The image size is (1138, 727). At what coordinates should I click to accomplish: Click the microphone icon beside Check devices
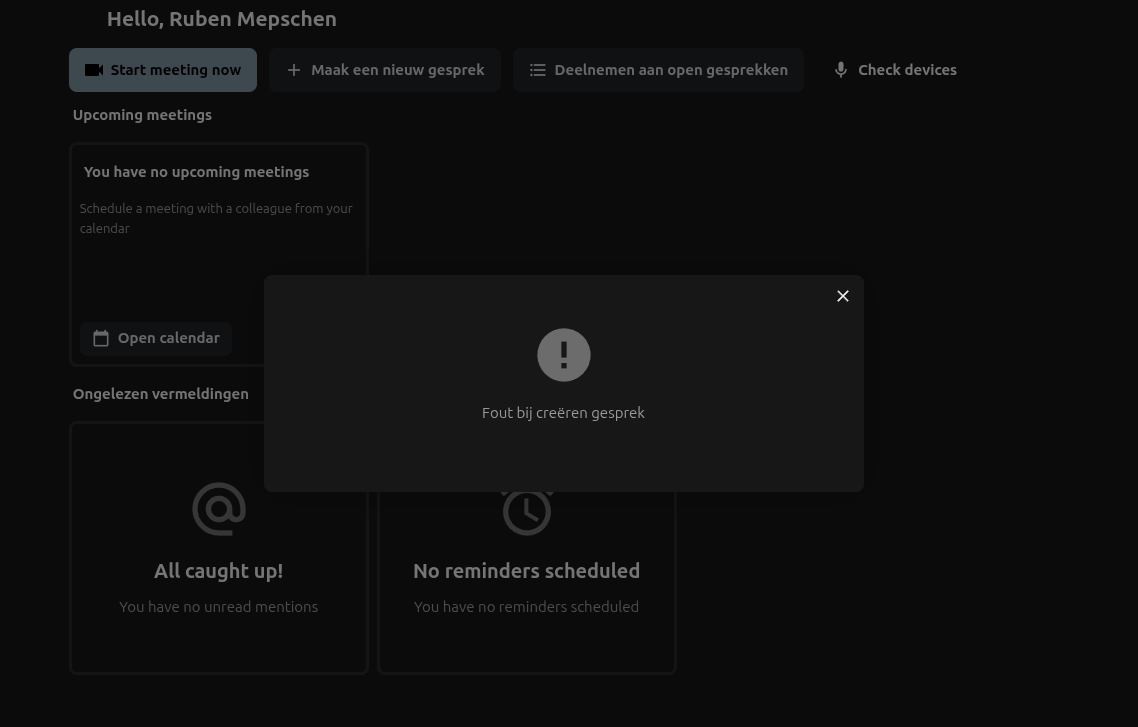[841, 70]
